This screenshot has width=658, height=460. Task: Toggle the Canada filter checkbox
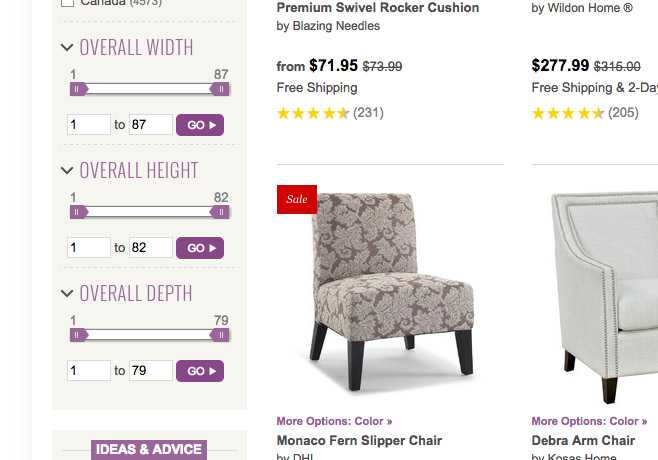67,3
